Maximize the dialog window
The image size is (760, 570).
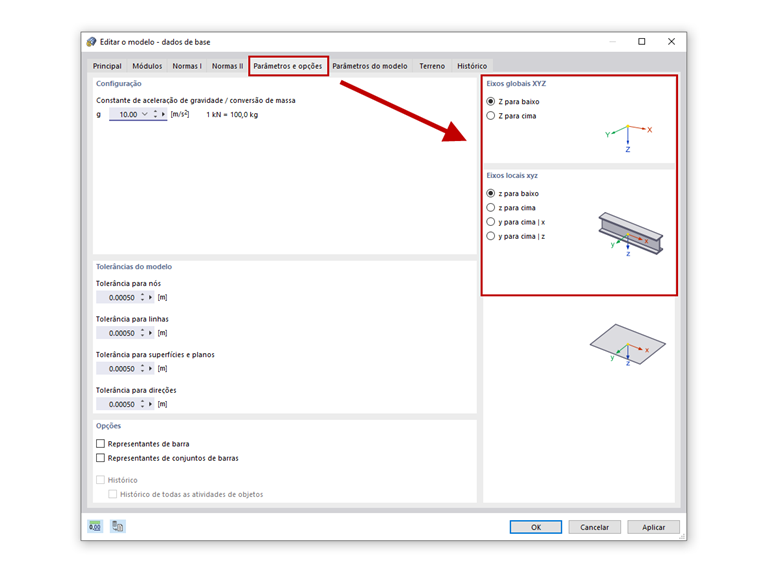coord(642,42)
